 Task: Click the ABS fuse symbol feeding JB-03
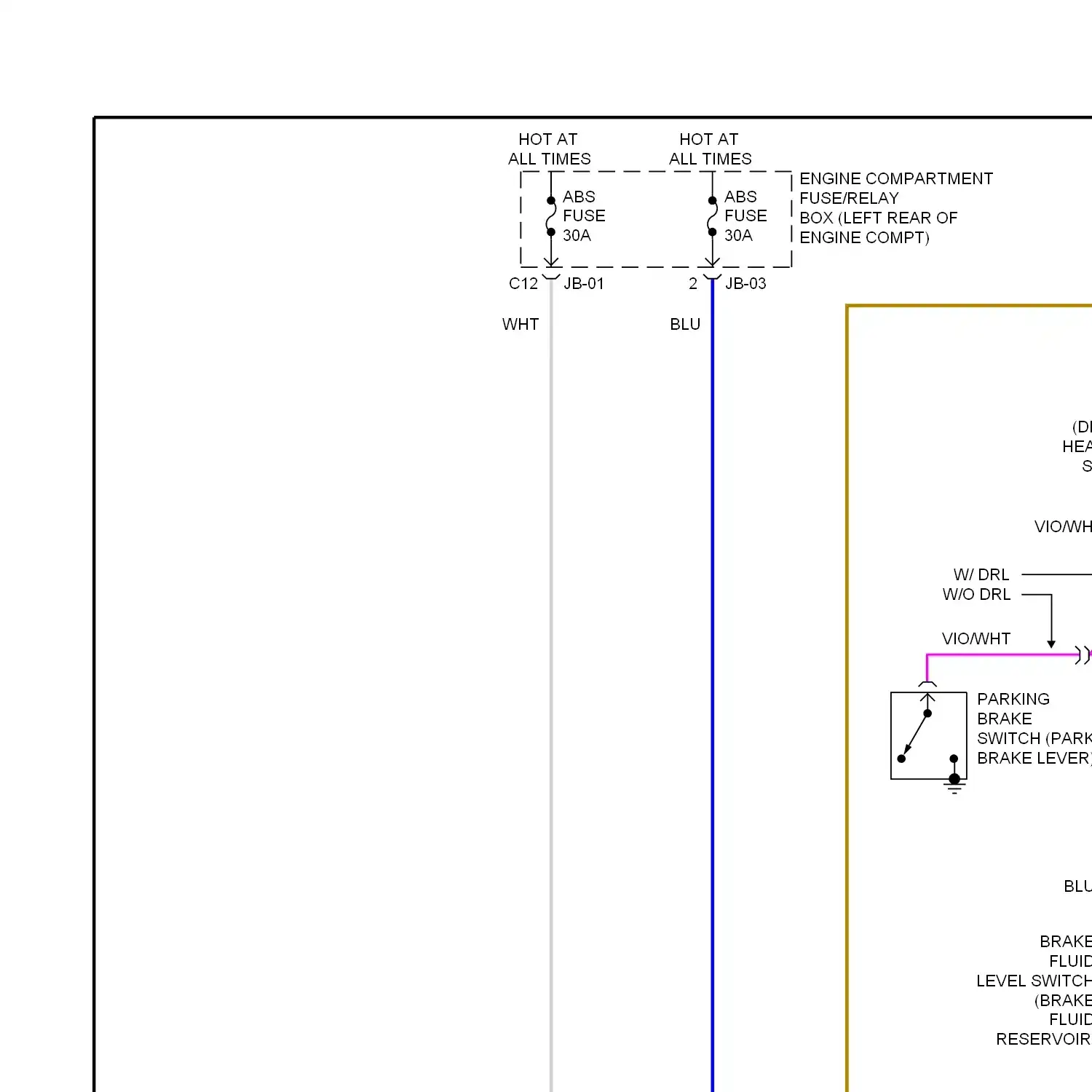[x=712, y=216]
